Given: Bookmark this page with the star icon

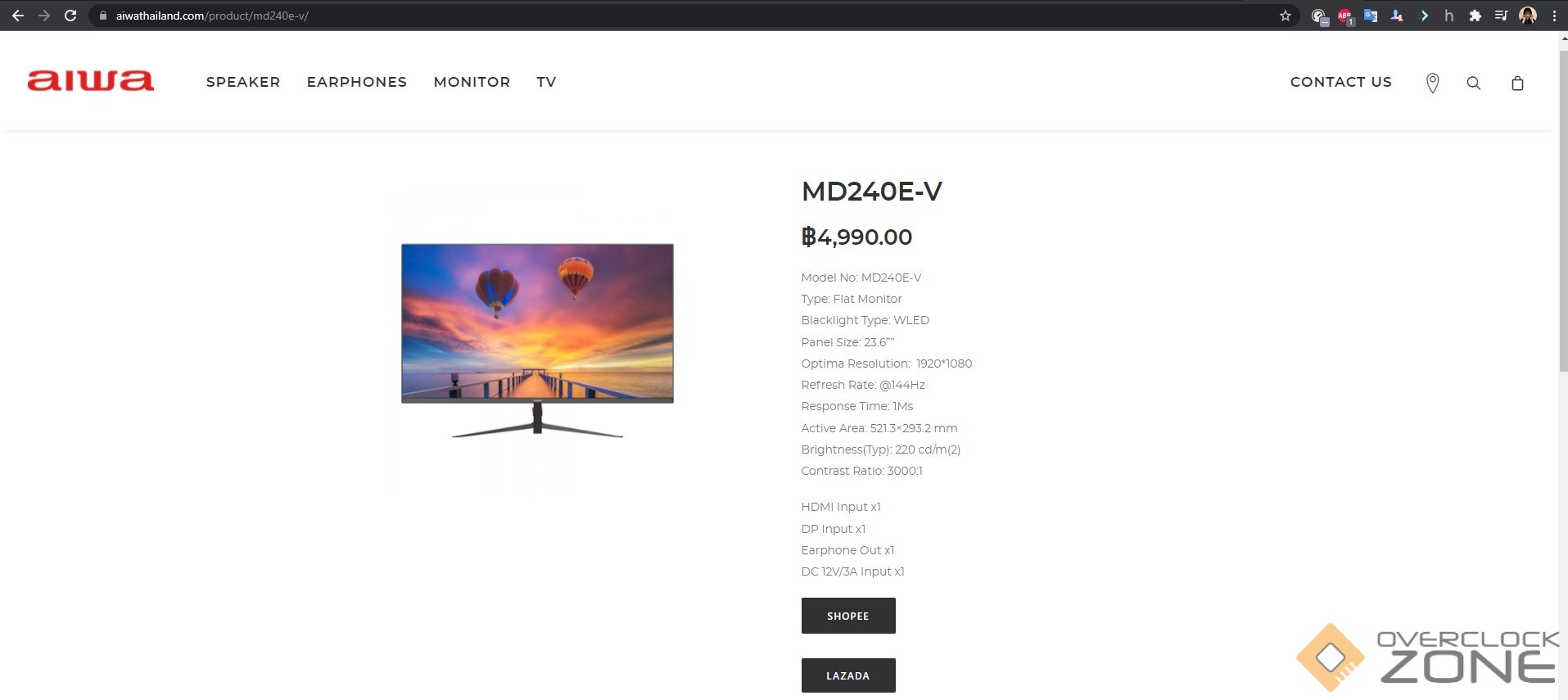Looking at the screenshot, I should [1286, 16].
